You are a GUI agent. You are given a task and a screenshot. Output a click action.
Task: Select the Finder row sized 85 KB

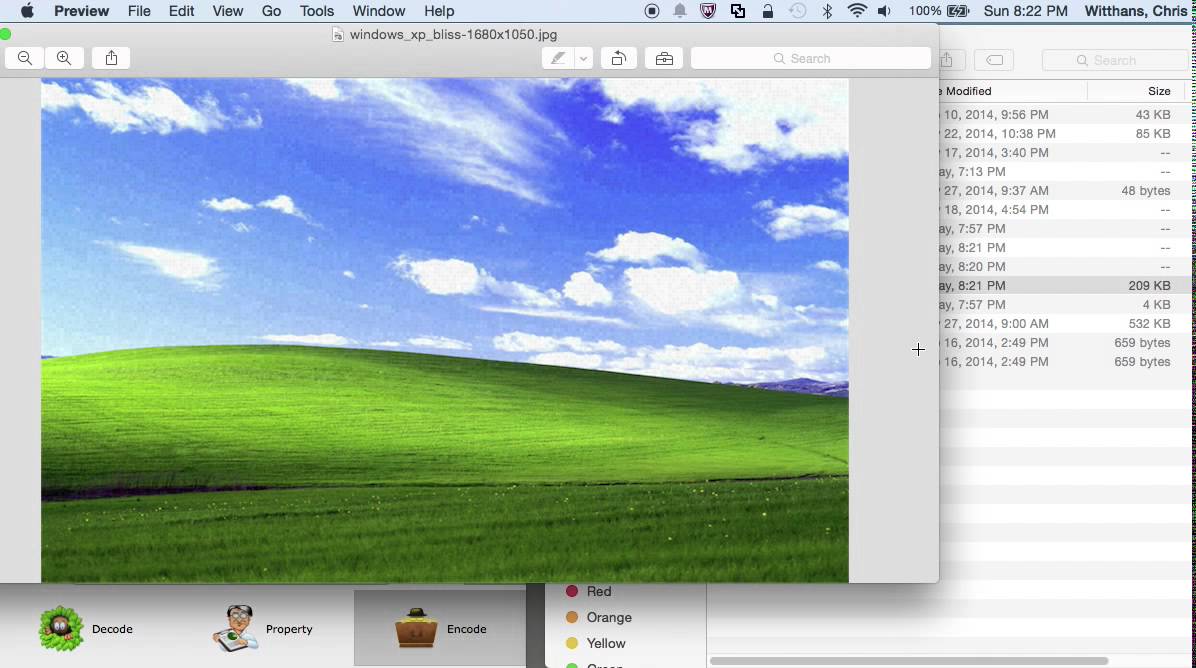click(x=1065, y=133)
